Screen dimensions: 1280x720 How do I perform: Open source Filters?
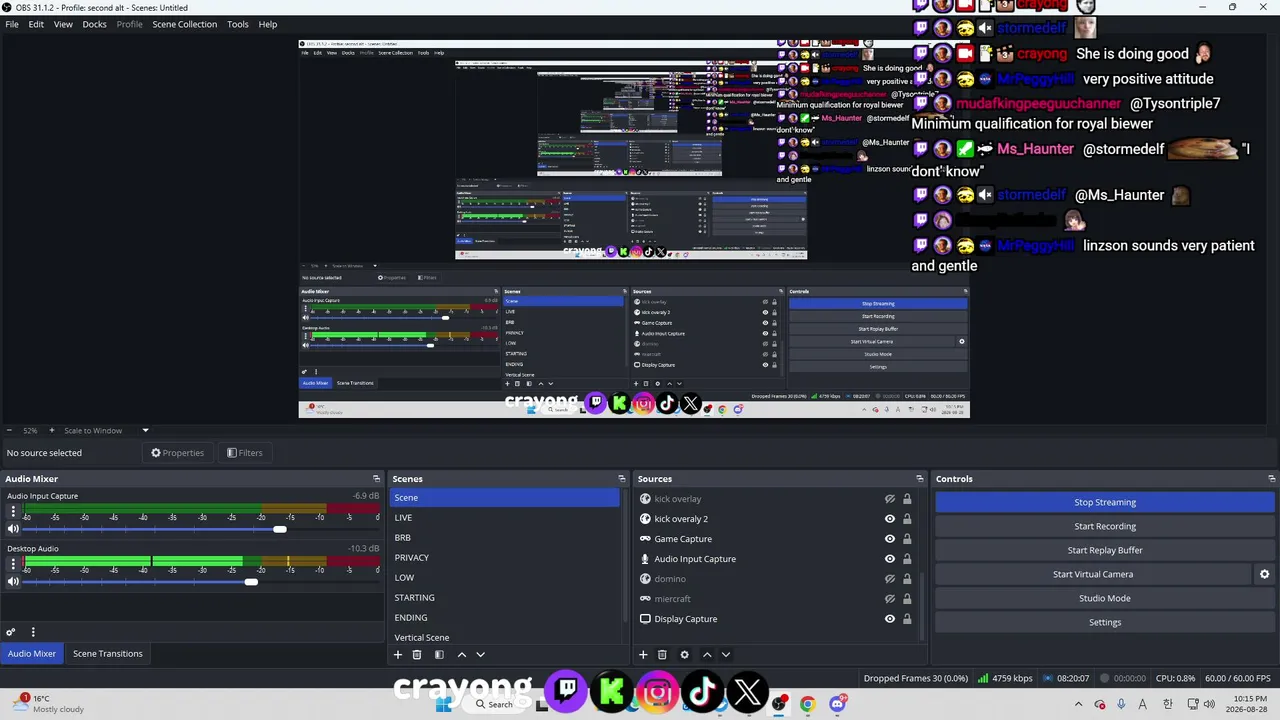[x=244, y=453]
